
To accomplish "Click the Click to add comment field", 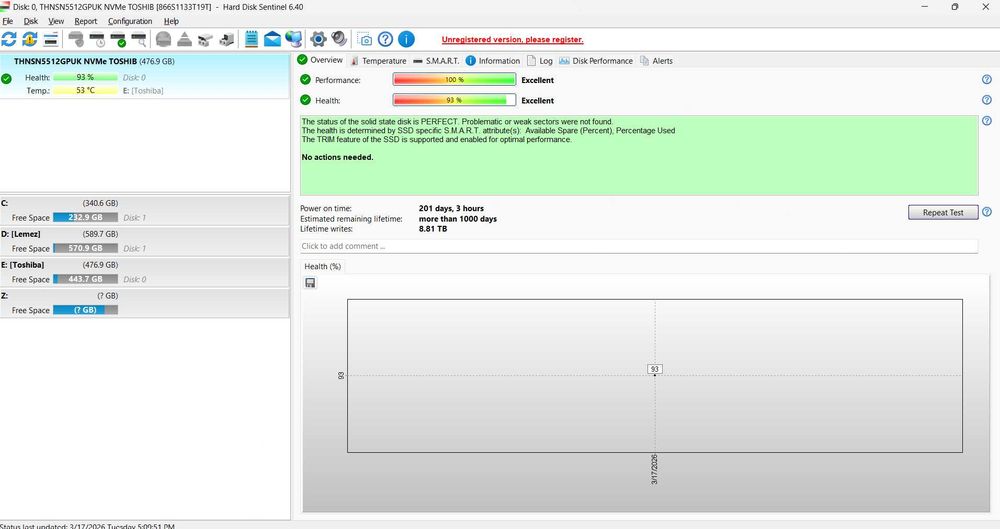I will pyautogui.click(x=638, y=246).
